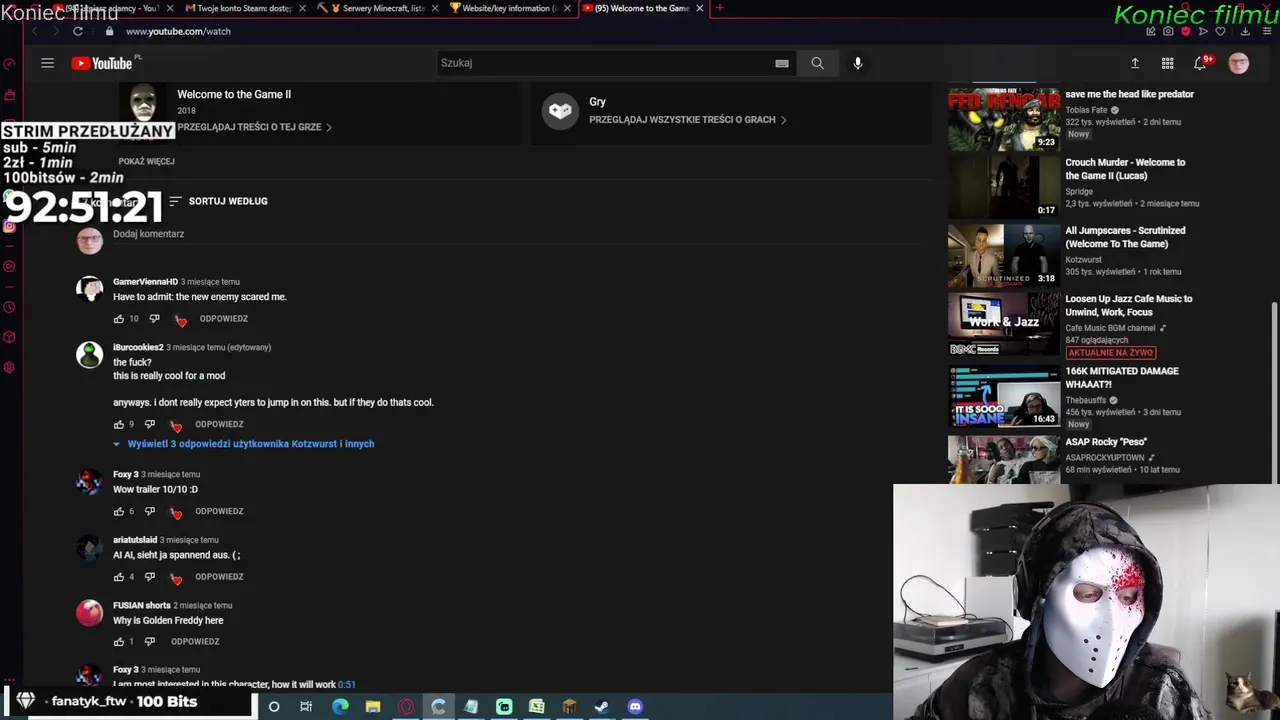This screenshot has height=720, width=1280.
Task: Browse all Welcome to the Game II content
Action: 254,128
